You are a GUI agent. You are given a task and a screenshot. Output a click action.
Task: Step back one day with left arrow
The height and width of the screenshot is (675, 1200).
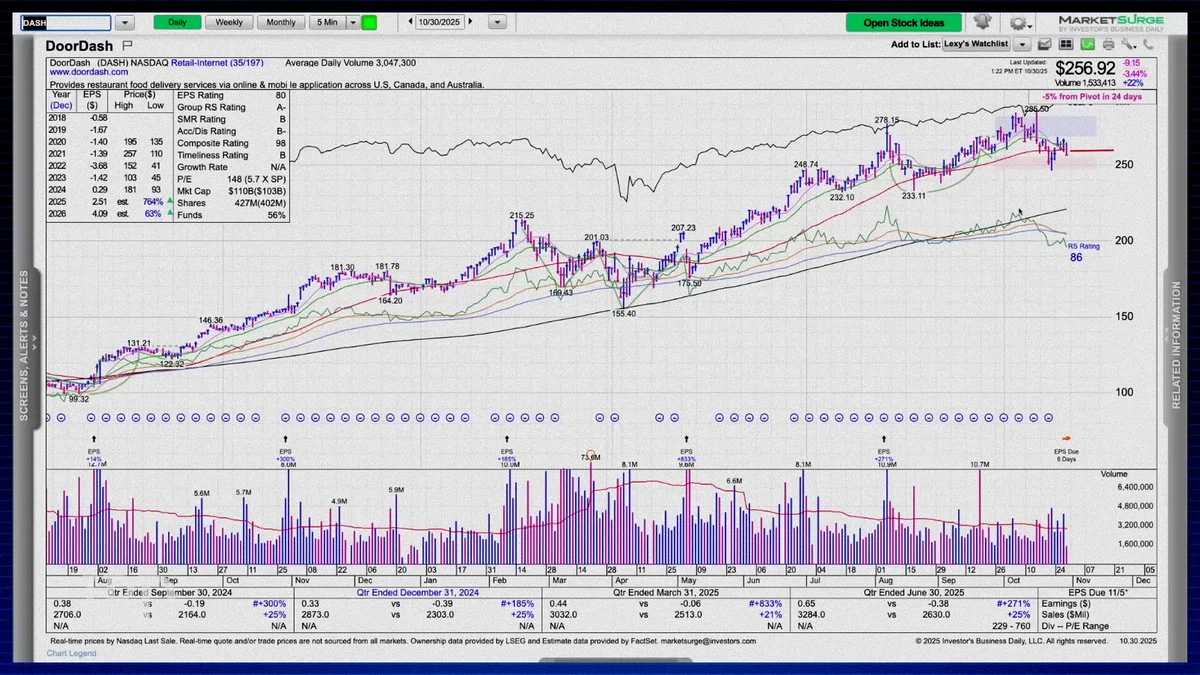click(x=410, y=22)
